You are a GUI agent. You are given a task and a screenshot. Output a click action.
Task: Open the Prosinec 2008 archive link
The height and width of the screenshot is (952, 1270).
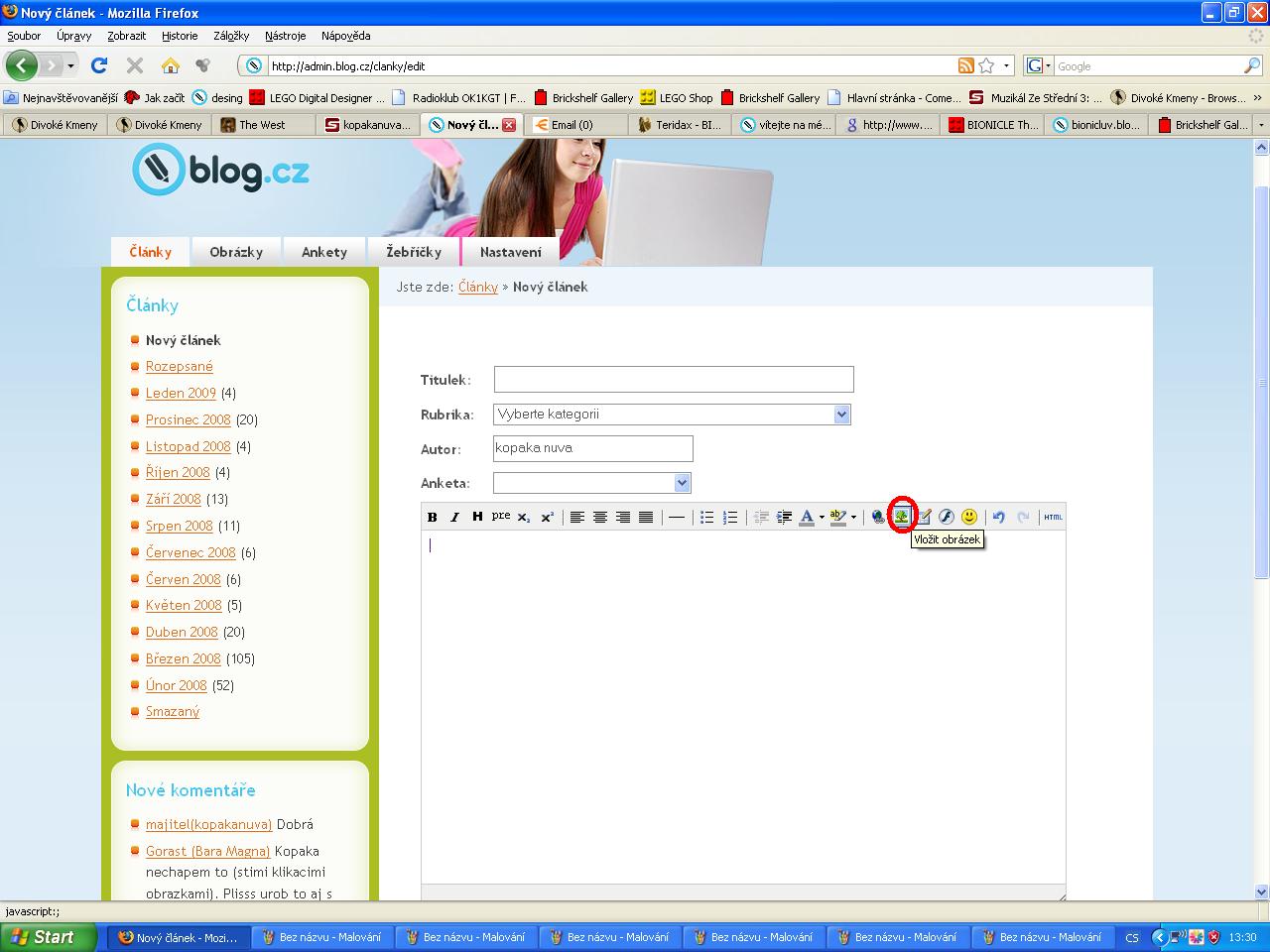coord(189,419)
